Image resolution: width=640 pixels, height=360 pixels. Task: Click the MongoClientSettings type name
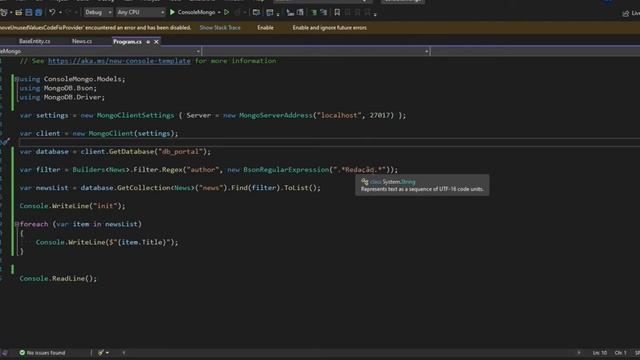[x=136, y=115]
